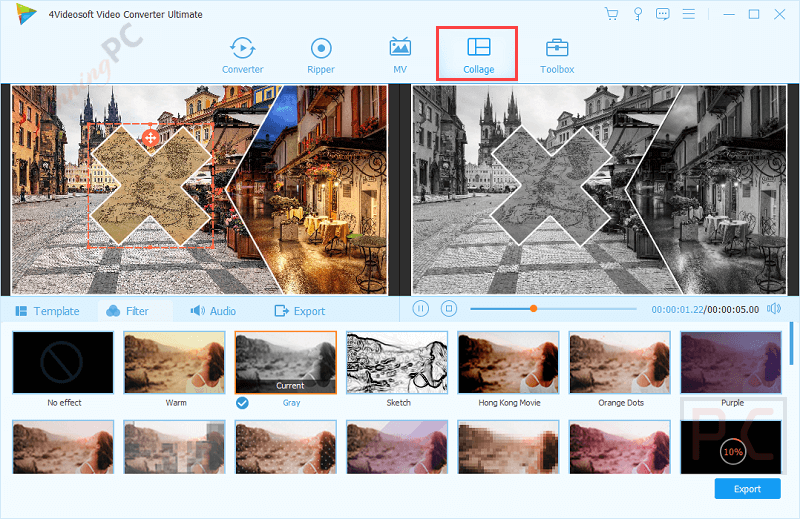Open the Toolbox module

(557, 55)
